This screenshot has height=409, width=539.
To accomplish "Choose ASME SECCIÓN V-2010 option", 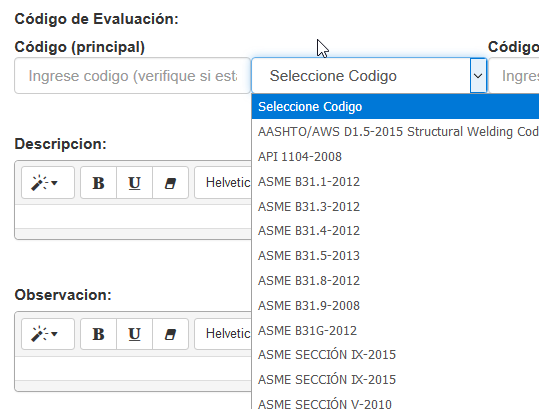I will [x=395, y=401].
